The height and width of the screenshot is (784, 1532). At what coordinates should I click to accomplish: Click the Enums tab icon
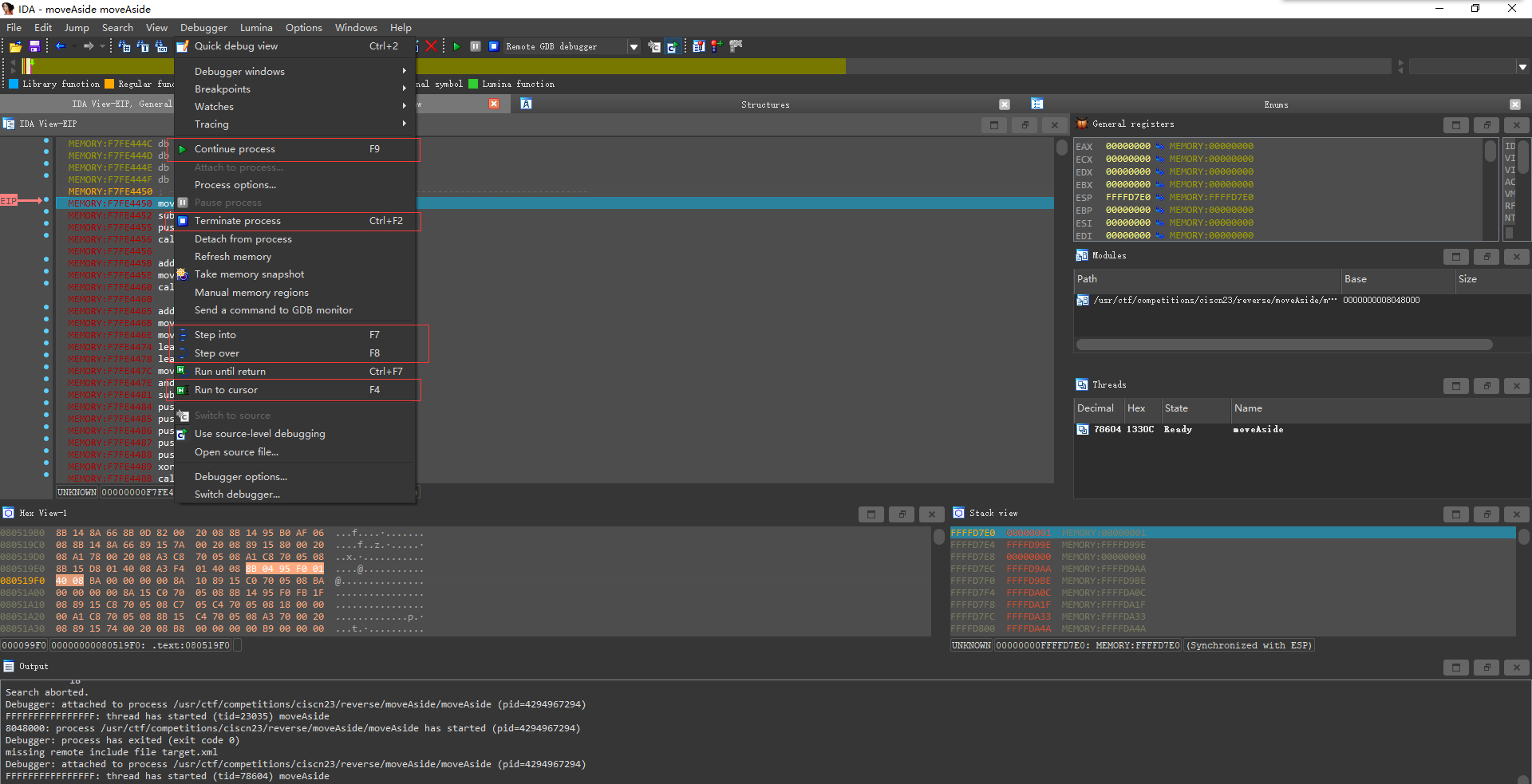1037,104
